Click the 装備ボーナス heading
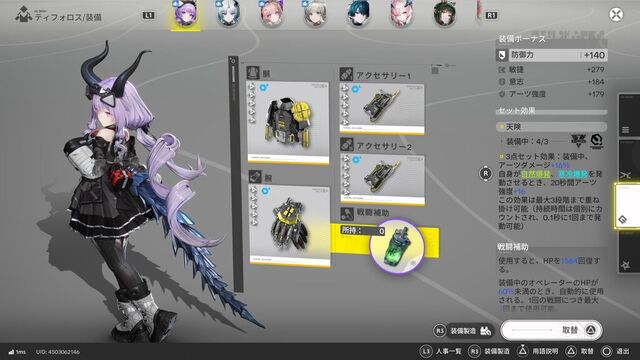This screenshot has width=640, height=360. [522, 39]
